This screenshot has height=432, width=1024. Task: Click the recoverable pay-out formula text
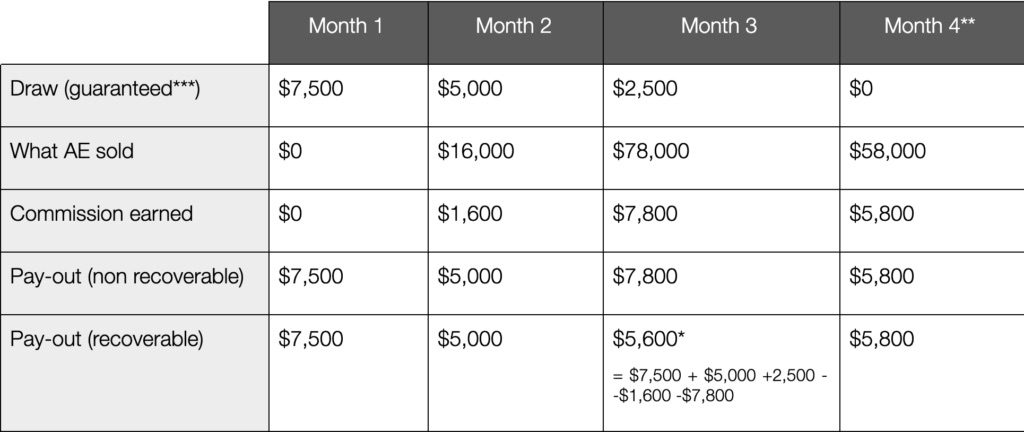point(719,385)
